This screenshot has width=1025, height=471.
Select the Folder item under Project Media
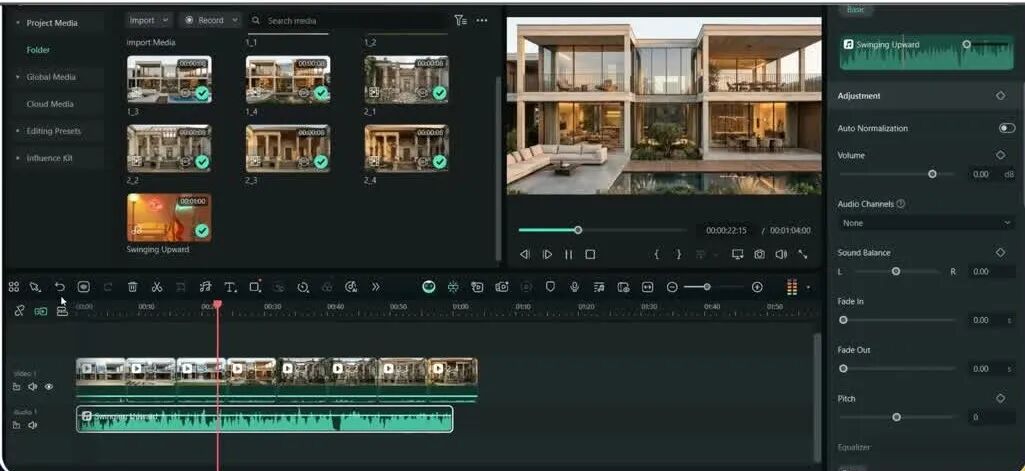click(x=38, y=50)
